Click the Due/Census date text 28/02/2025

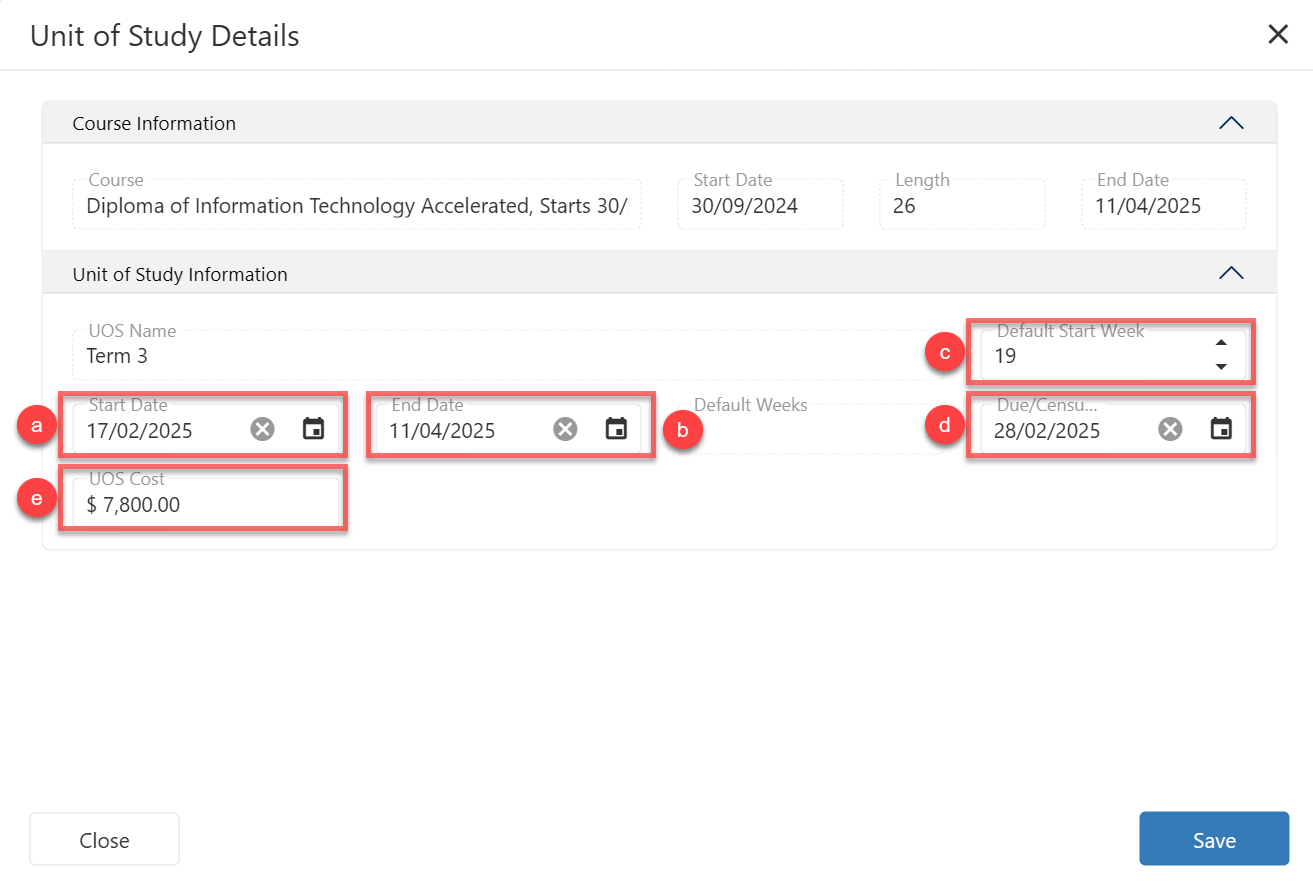1047,431
